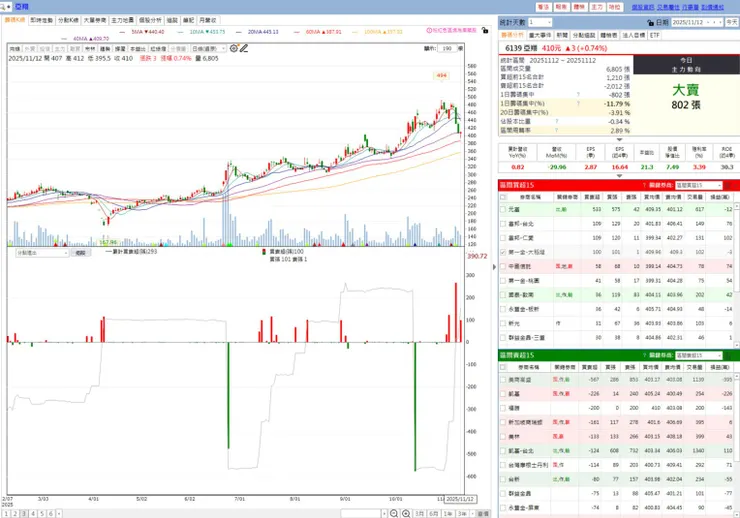
Task: Select chart layout page 2
Action: (15, 514)
